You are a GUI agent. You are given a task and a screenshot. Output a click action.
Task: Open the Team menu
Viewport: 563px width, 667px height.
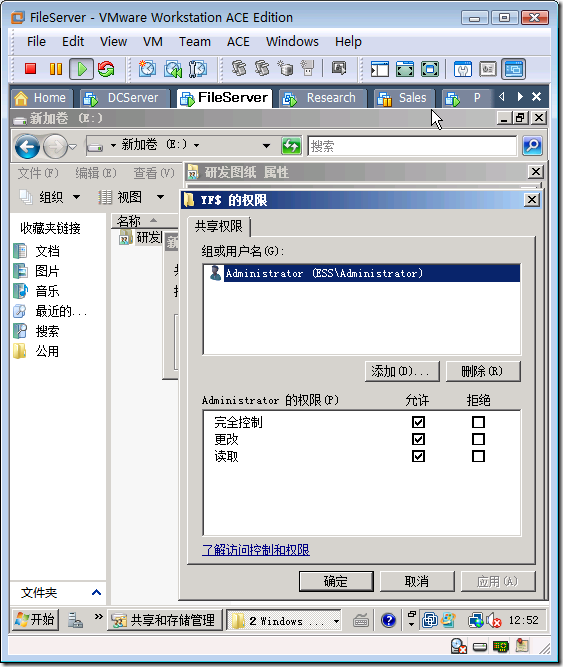[x=195, y=41]
